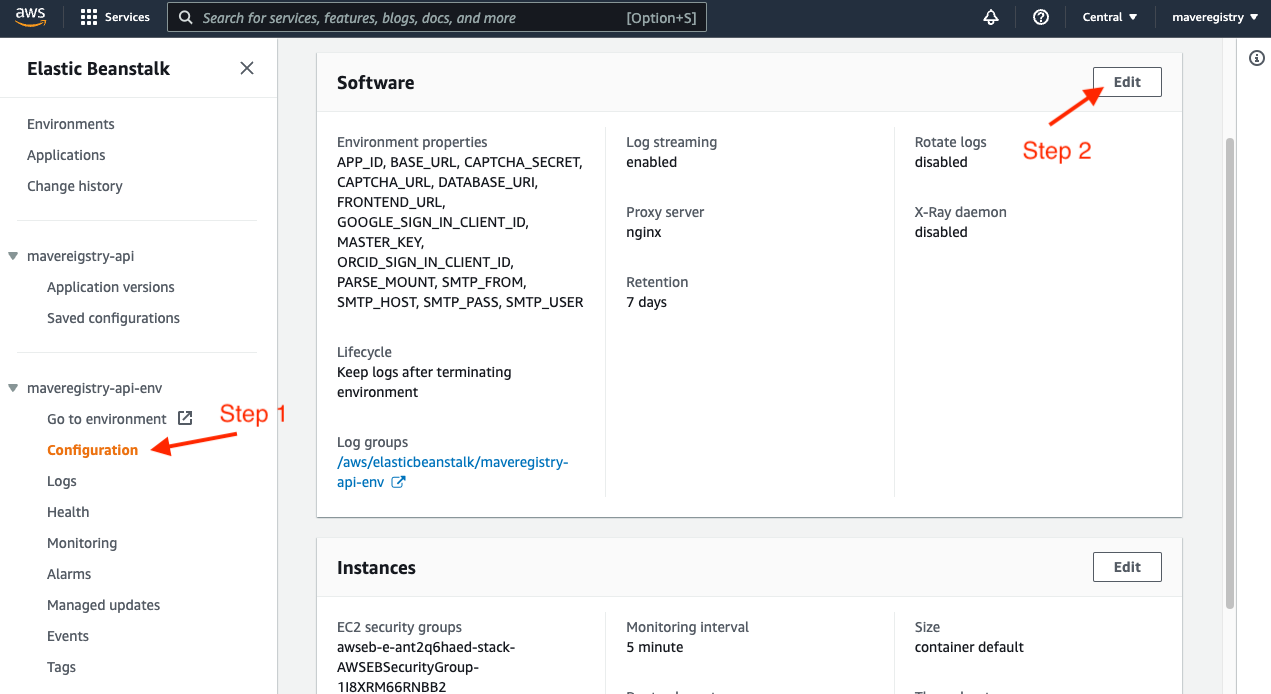Image resolution: width=1271 pixels, height=694 pixels.
Task: Click the AWS logo home icon
Action: click(30, 17)
